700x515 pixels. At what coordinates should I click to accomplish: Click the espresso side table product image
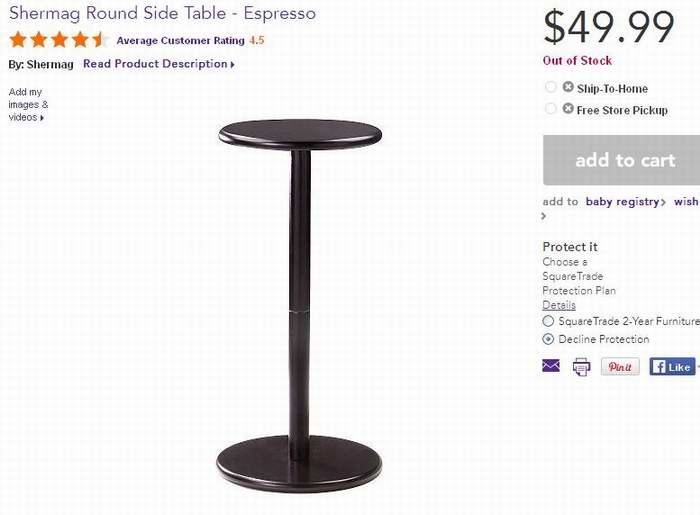[300, 302]
